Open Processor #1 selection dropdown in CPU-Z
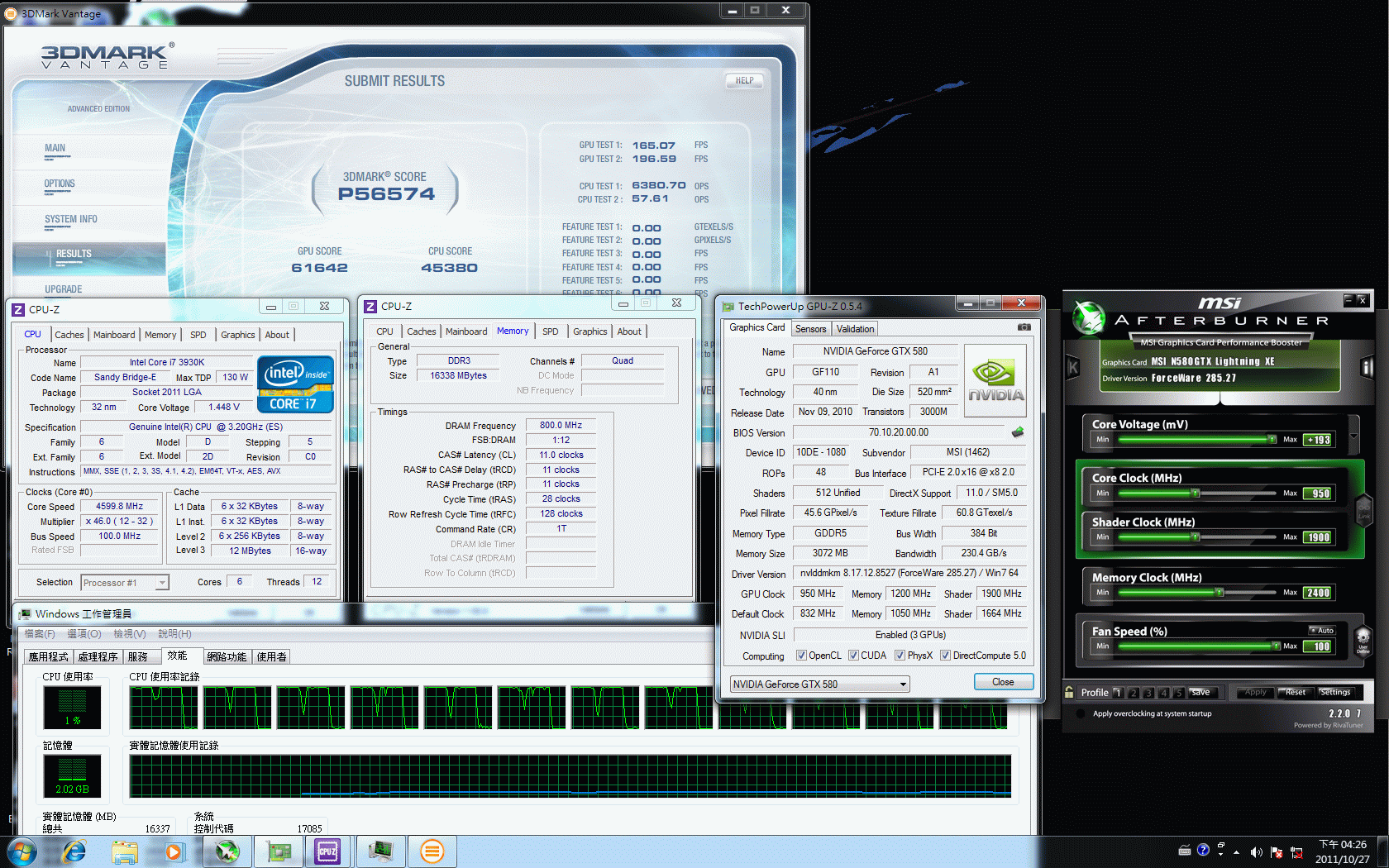Screen dimensions: 1389x868 pyautogui.click(x=125, y=583)
